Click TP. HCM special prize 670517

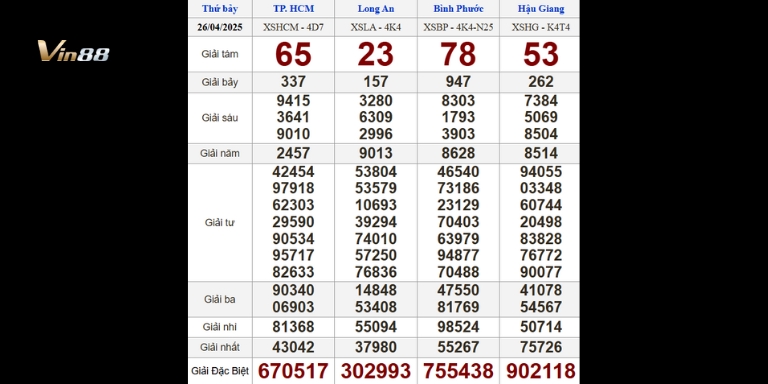293,371
